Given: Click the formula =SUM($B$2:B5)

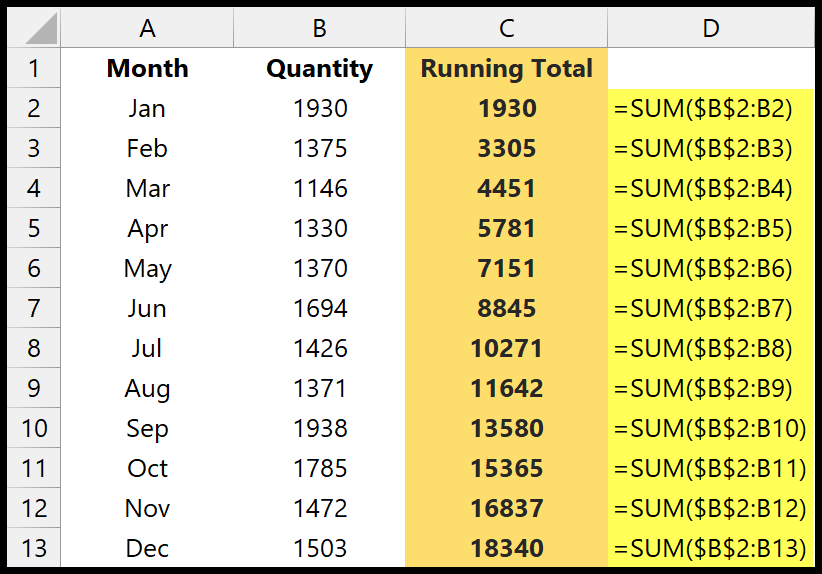Looking at the screenshot, I should [711, 228].
